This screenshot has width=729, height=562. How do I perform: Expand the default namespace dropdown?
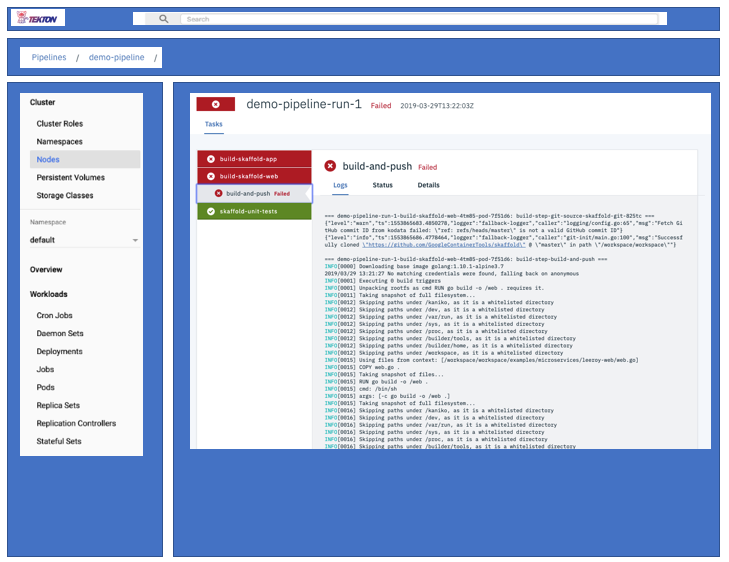point(84,240)
